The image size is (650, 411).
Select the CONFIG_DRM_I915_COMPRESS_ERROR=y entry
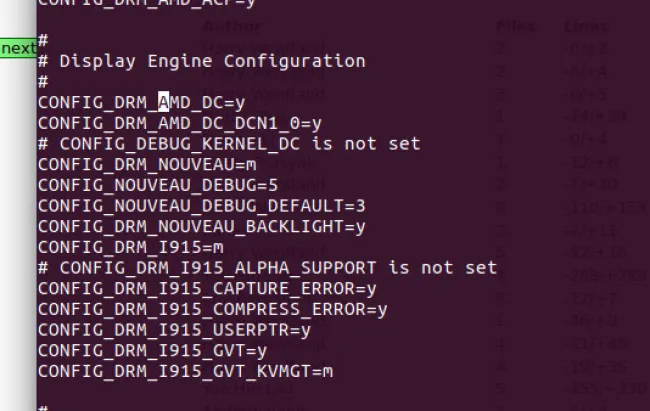pos(213,309)
